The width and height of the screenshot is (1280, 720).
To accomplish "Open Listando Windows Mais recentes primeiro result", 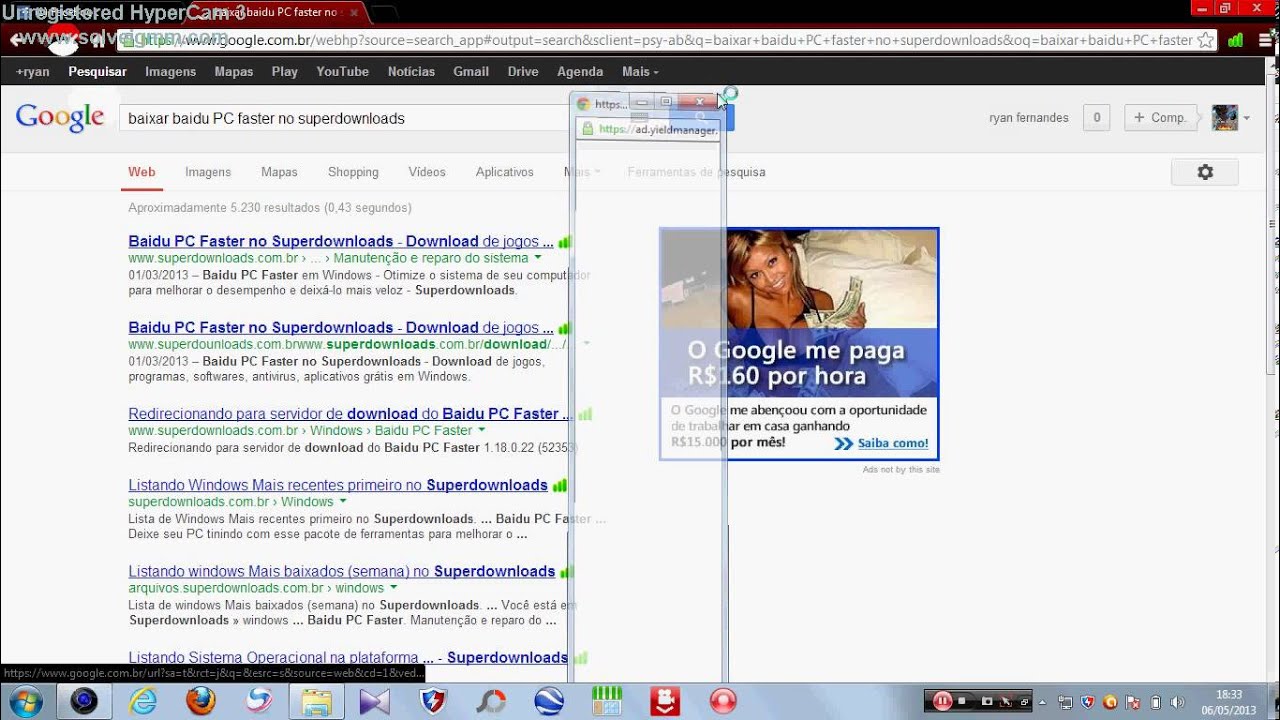I will [338, 485].
